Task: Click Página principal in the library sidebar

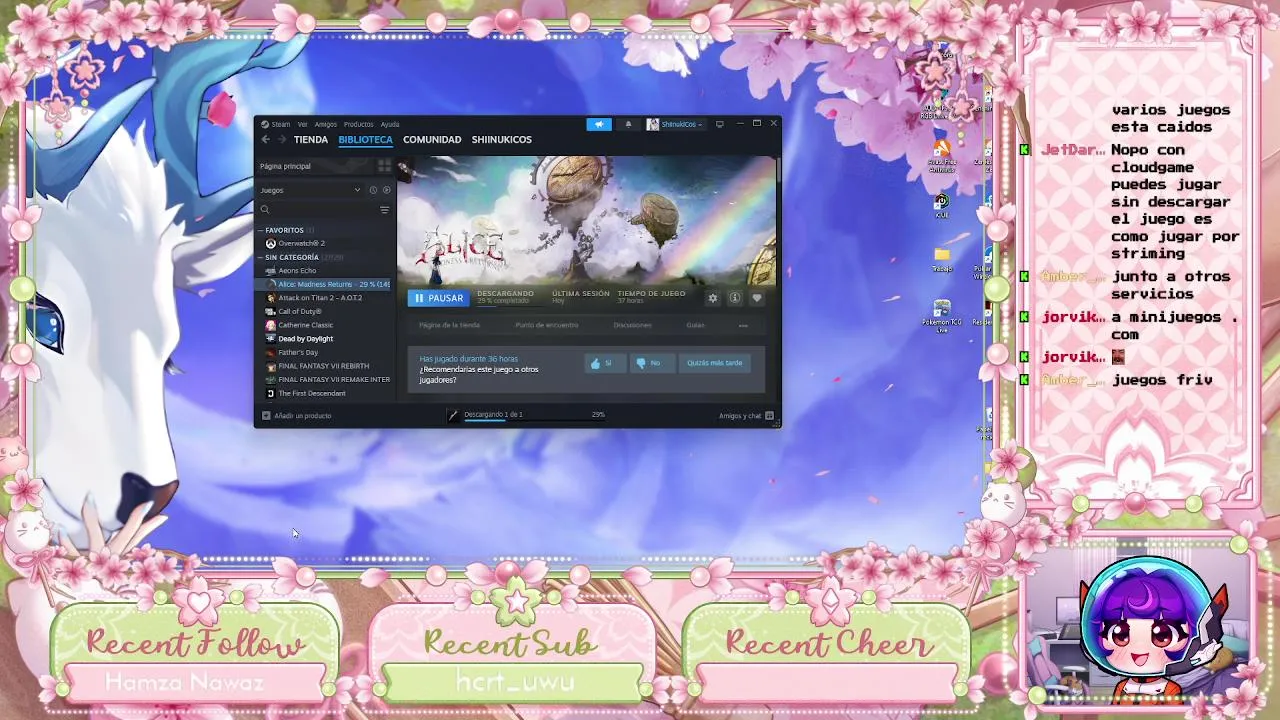Action: pyautogui.click(x=285, y=166)
